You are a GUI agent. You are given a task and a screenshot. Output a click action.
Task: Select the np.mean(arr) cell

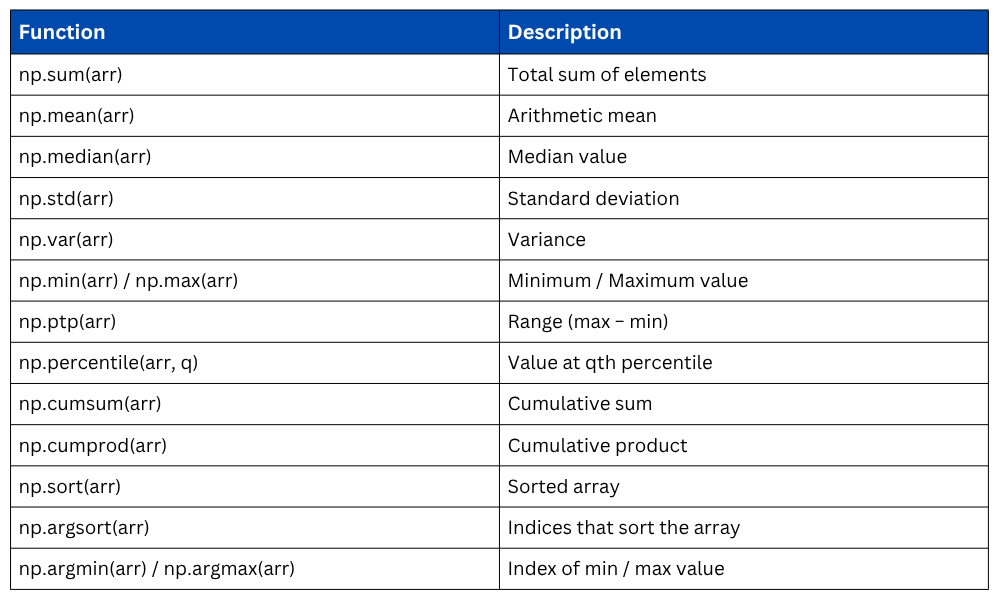[x=77, y=116]
